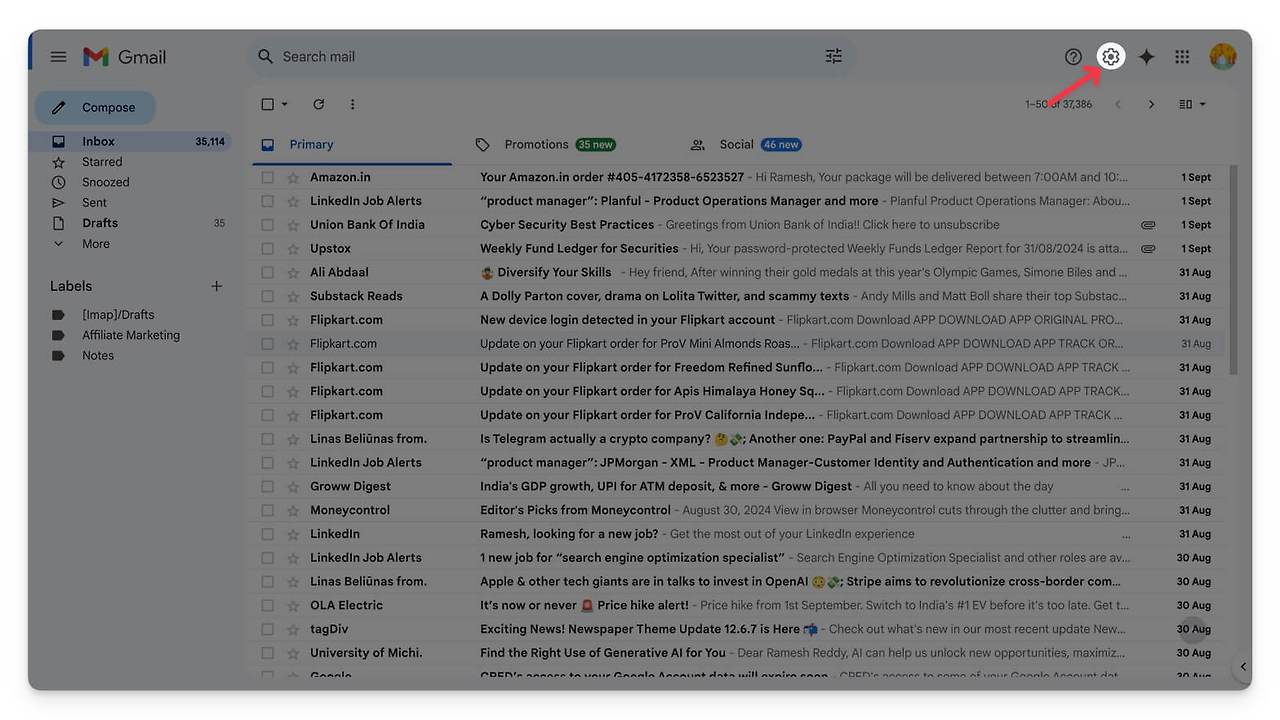Create a new label with plus icon
This screenshot has height=720, width=1280.
[216, 286]
